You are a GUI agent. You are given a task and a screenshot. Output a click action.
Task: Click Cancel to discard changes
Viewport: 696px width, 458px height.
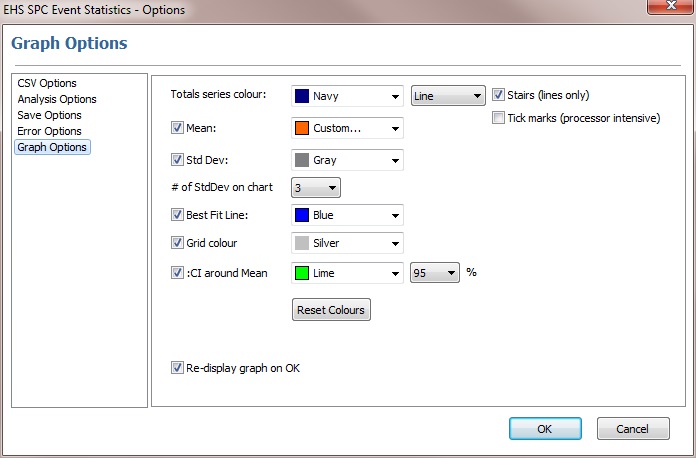(632, 428)
